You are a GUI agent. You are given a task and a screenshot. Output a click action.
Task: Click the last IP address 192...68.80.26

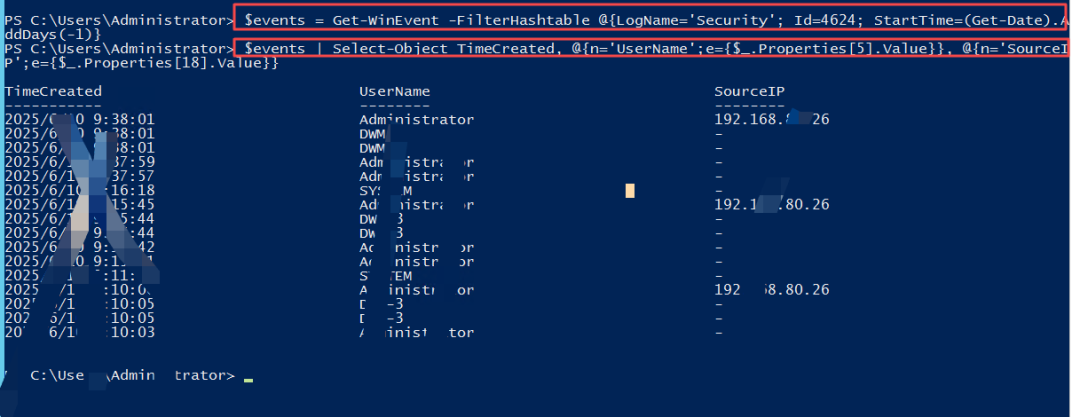click(771, 290)
